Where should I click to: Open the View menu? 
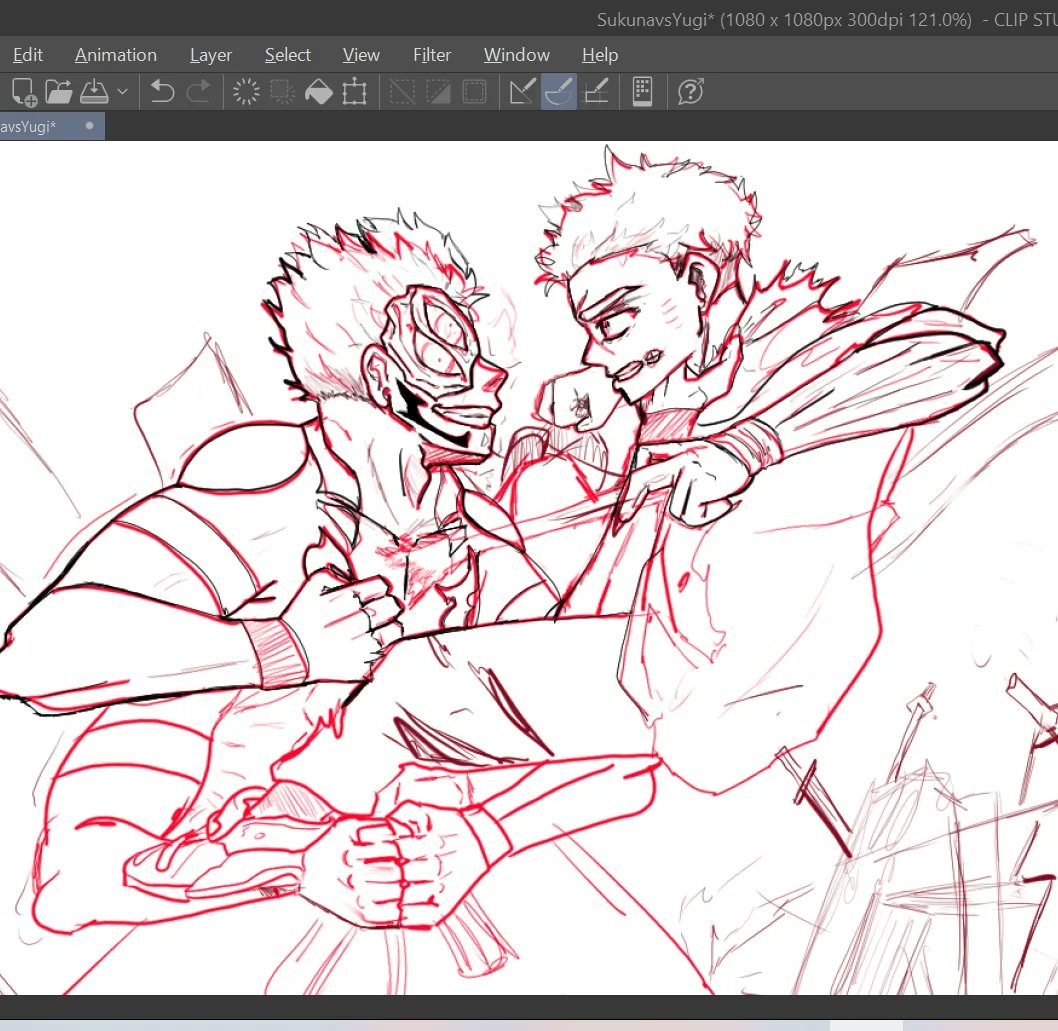click(361, 55)
